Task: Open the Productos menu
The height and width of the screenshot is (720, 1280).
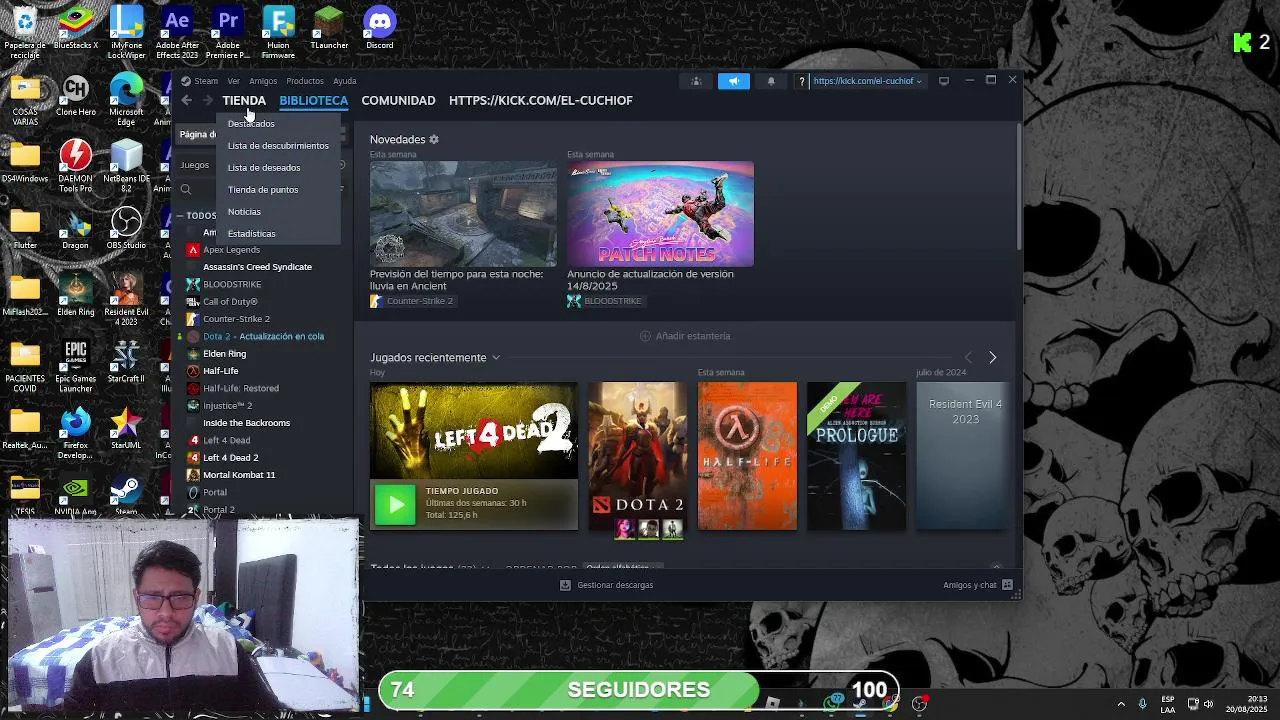Action: click(x=305, y=81)
